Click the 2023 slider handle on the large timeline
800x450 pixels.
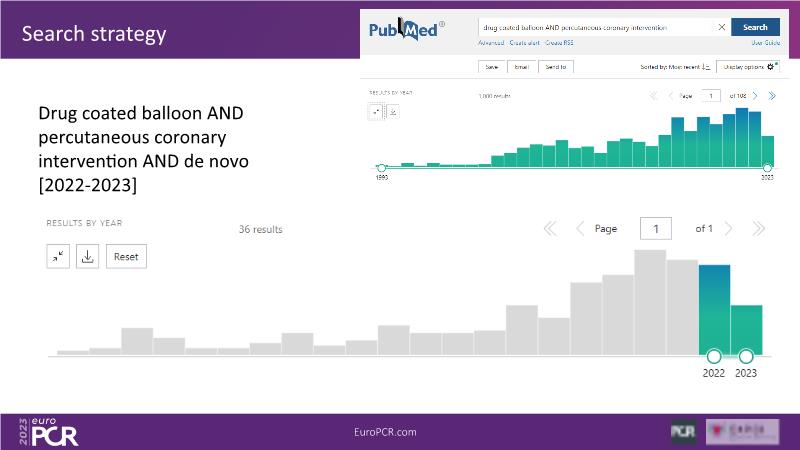[x=746, y=356]
